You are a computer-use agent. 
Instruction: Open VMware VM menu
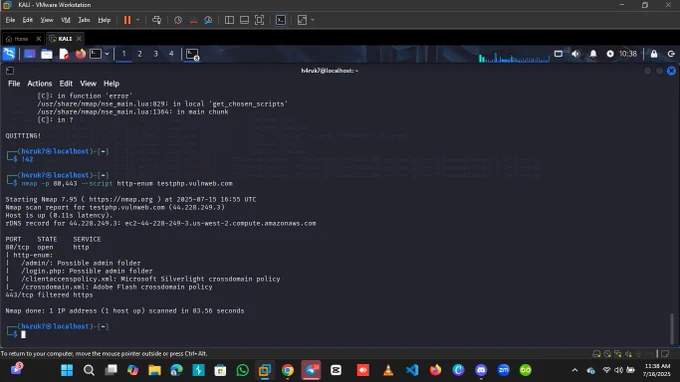click(x=65, y=20)
